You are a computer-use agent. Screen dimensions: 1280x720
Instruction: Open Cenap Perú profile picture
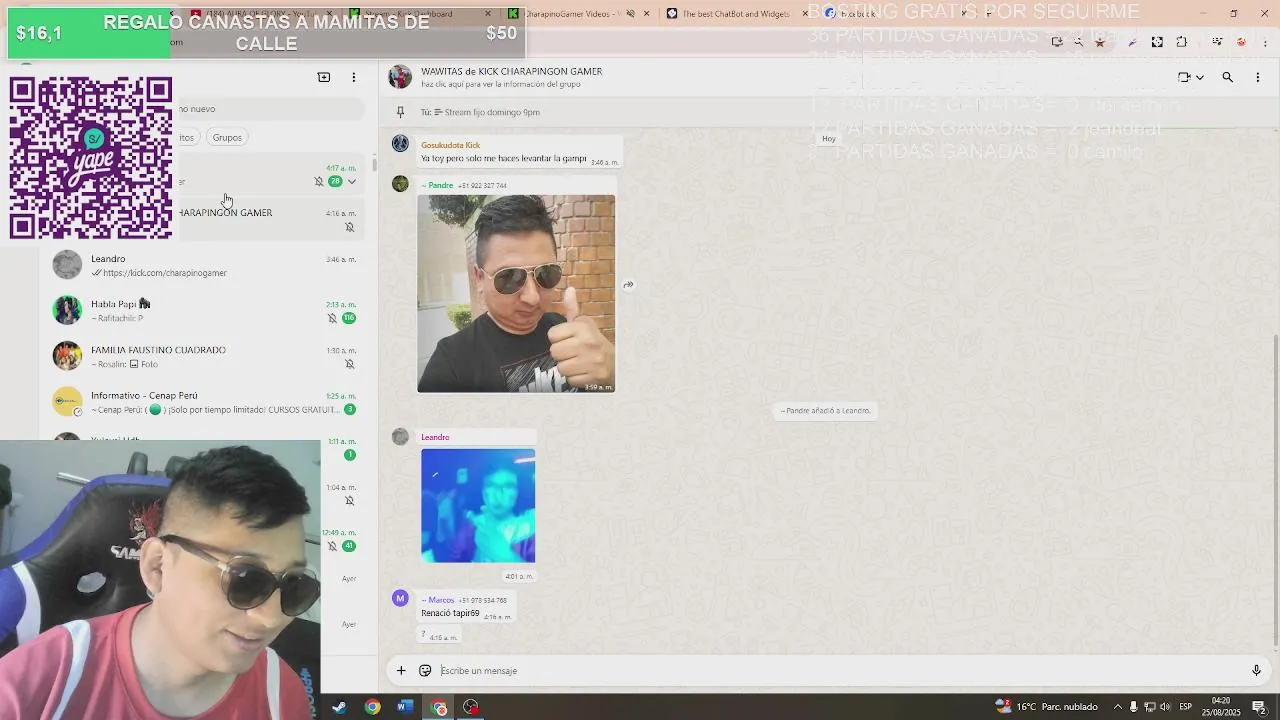67,402
